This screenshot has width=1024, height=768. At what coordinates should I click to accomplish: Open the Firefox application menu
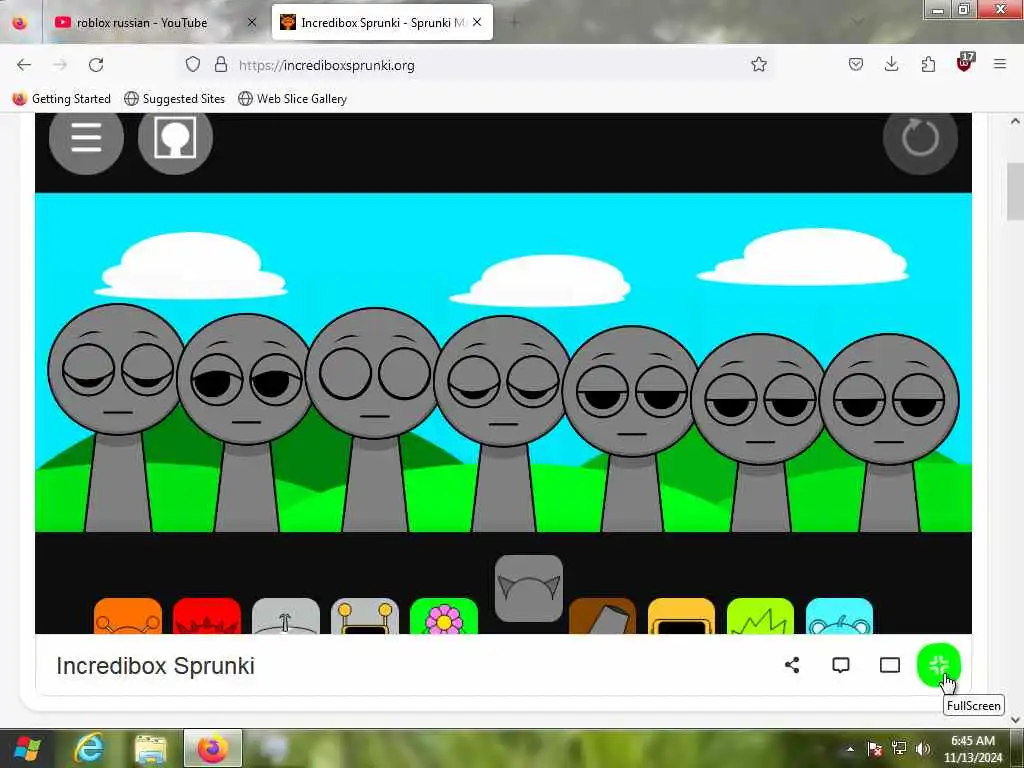tap(1000, 64)
